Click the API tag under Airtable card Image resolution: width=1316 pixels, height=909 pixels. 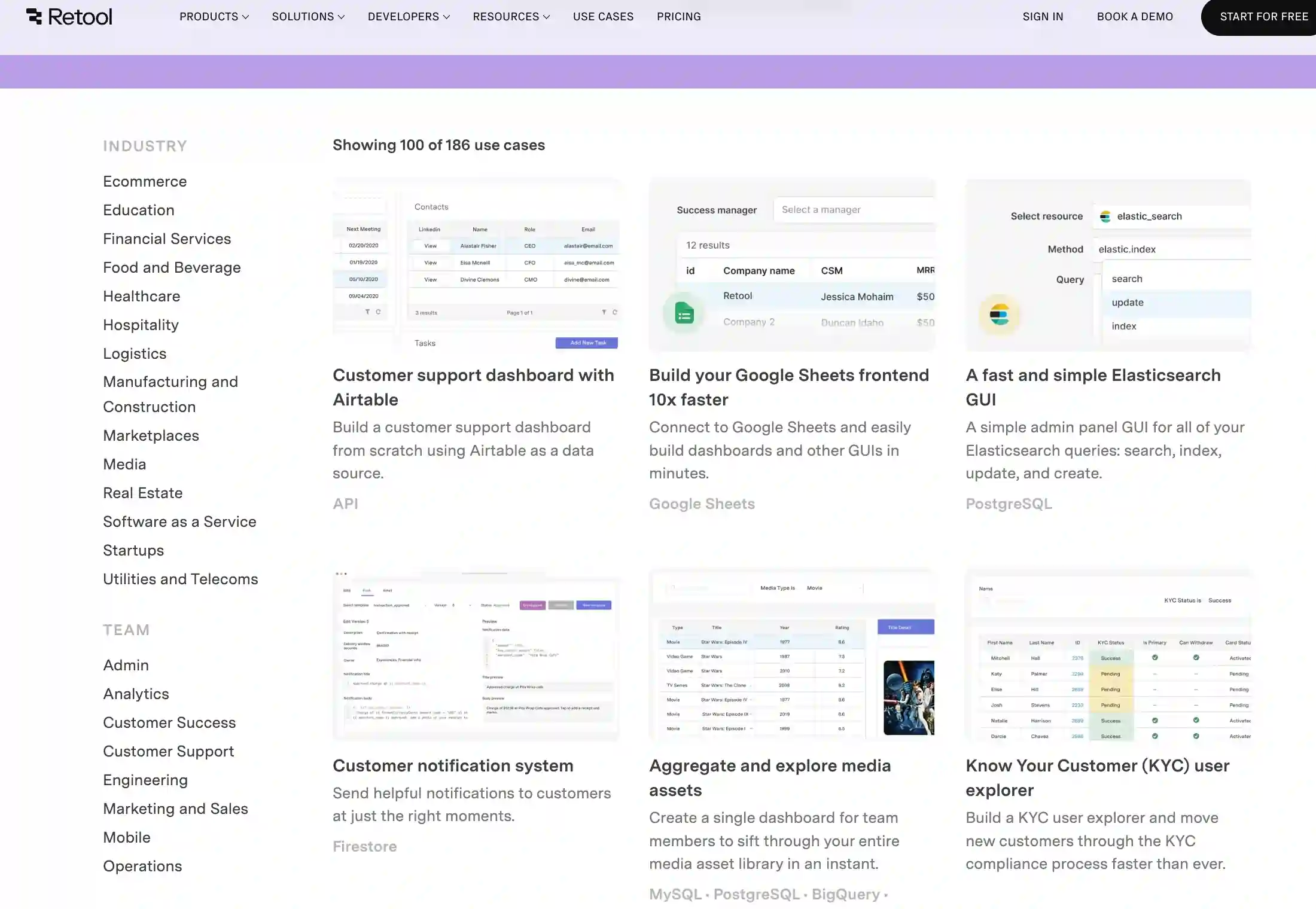(x=346, y=504)
